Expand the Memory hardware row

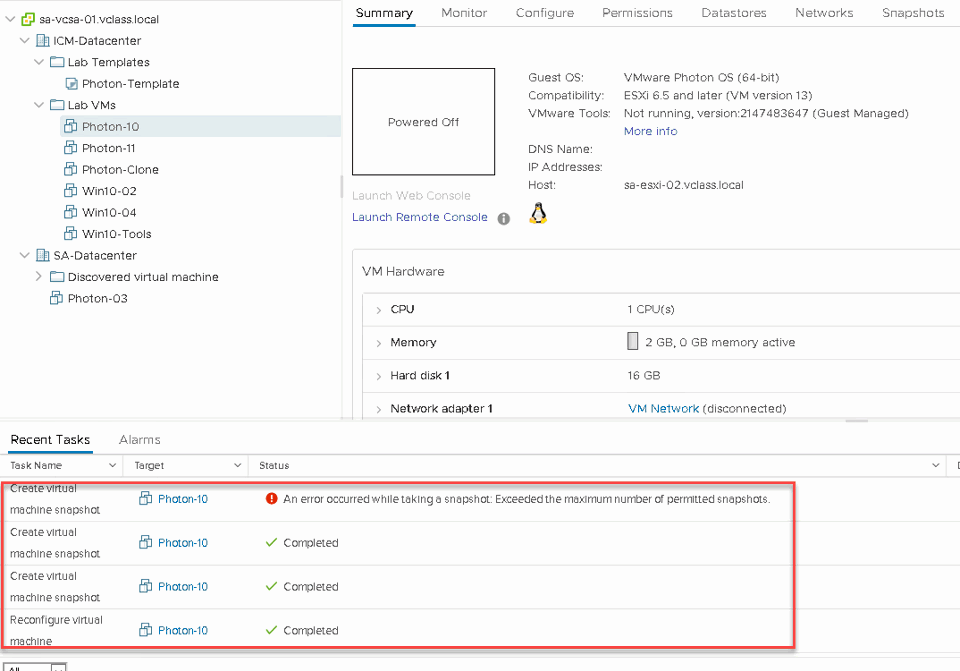[x=378, y=343]
